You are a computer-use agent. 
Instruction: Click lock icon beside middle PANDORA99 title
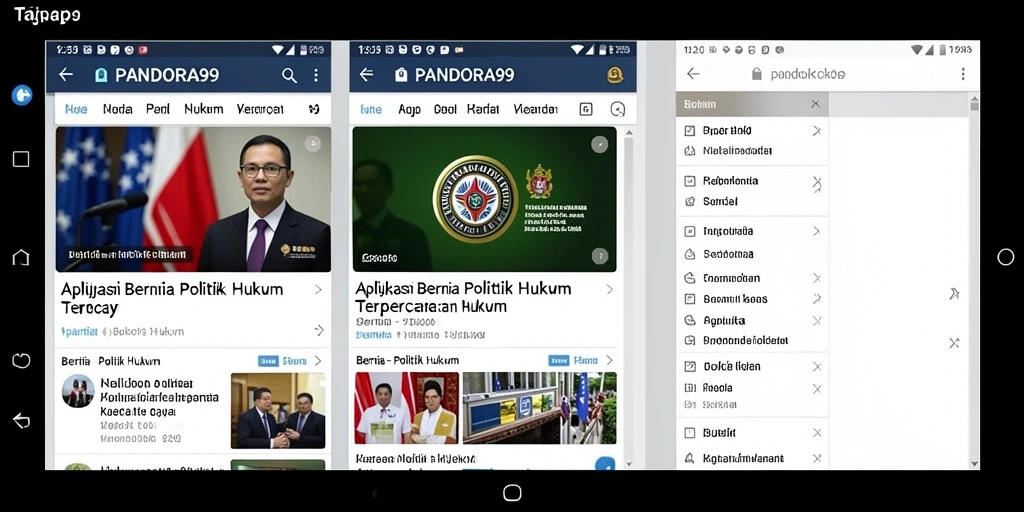401,75
